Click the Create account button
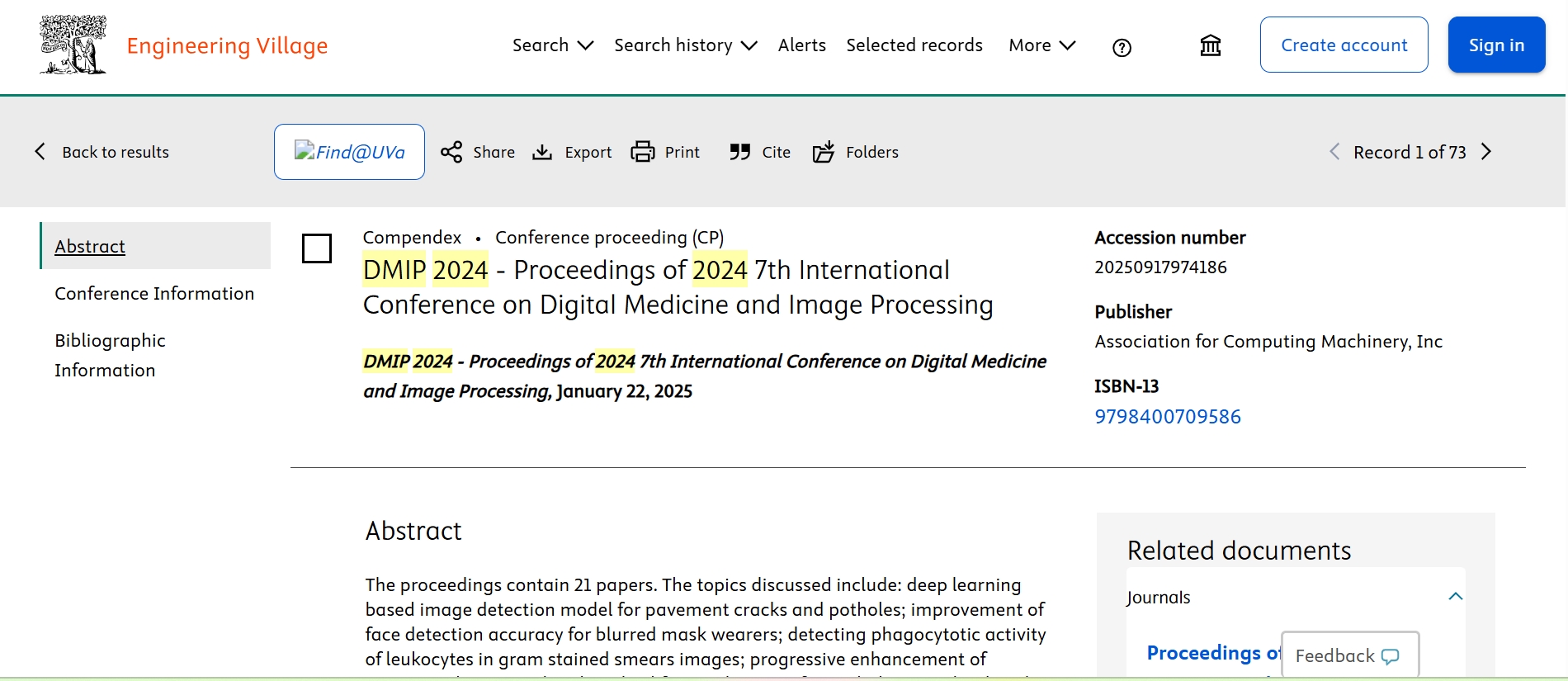1568x681 pixels. [x=1344, y=45]
